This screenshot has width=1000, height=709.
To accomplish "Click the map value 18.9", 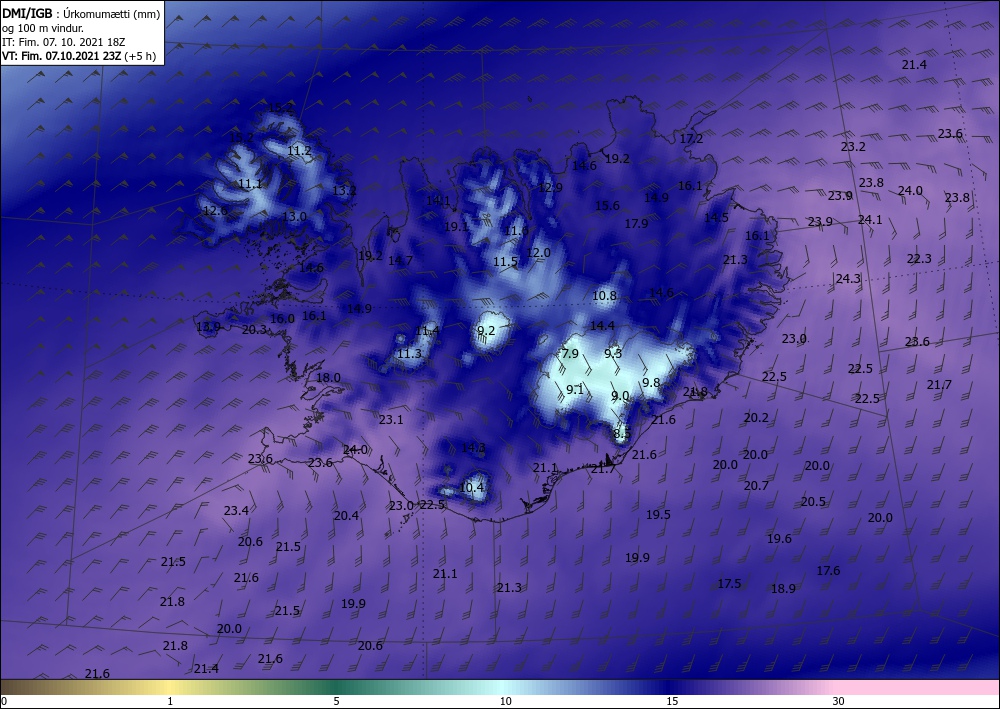I will [x=783, y=589].
